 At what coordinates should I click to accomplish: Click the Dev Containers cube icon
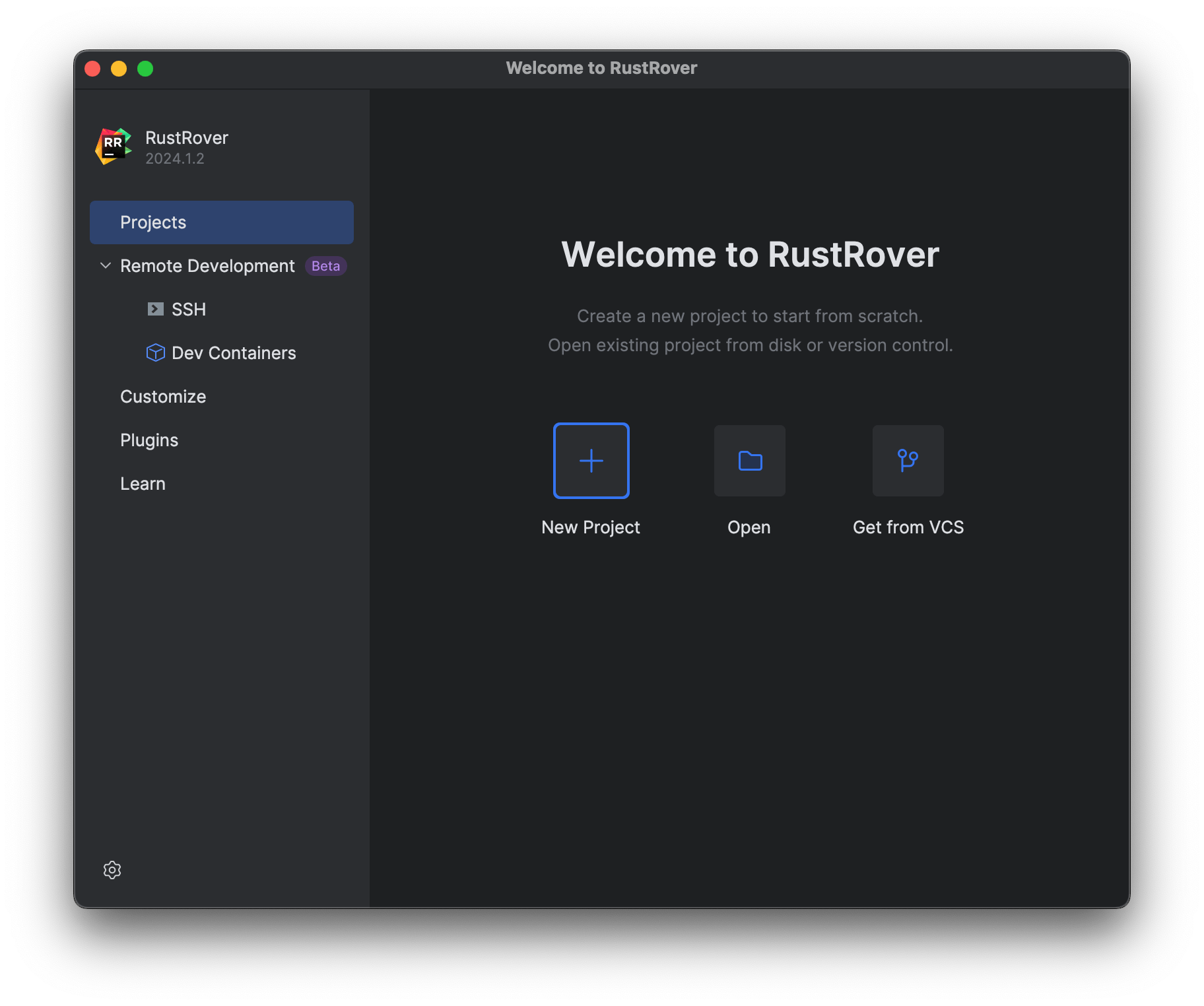click(x=155, y=352)
